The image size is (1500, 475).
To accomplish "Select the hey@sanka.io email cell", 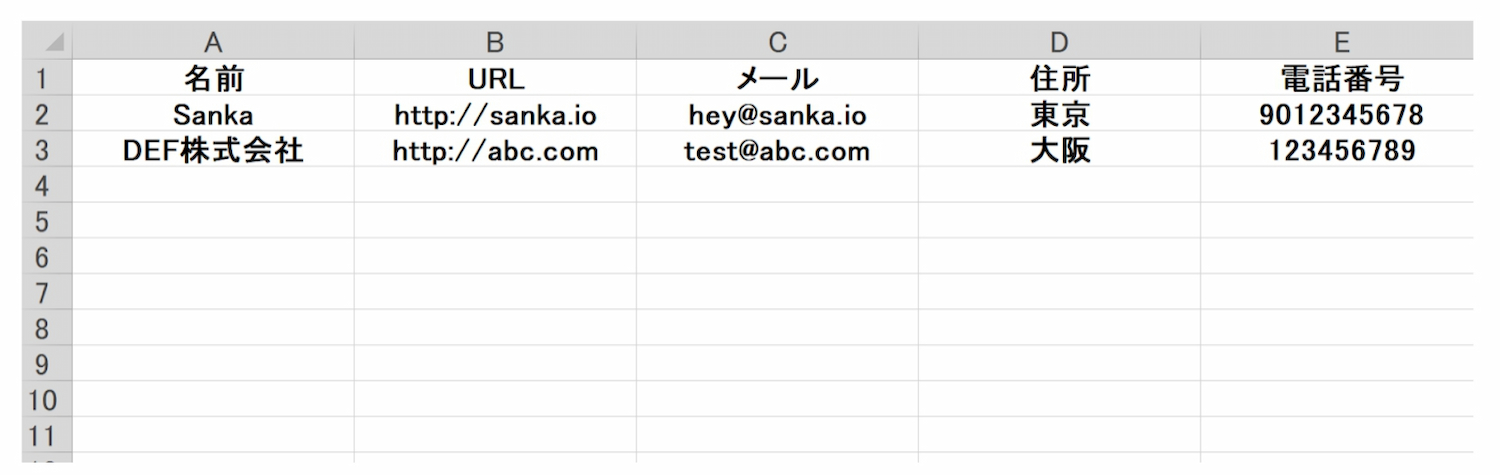I will click(x=777, y=115).
